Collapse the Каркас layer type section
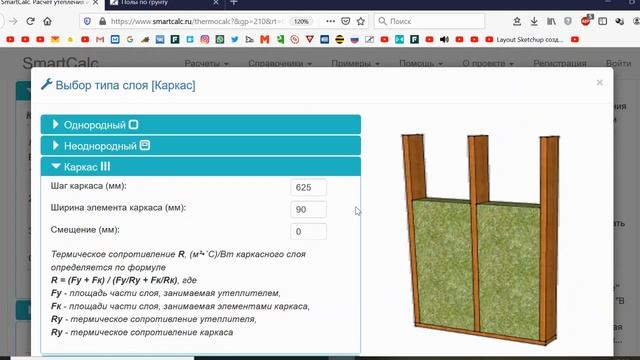 pos(201,167)
